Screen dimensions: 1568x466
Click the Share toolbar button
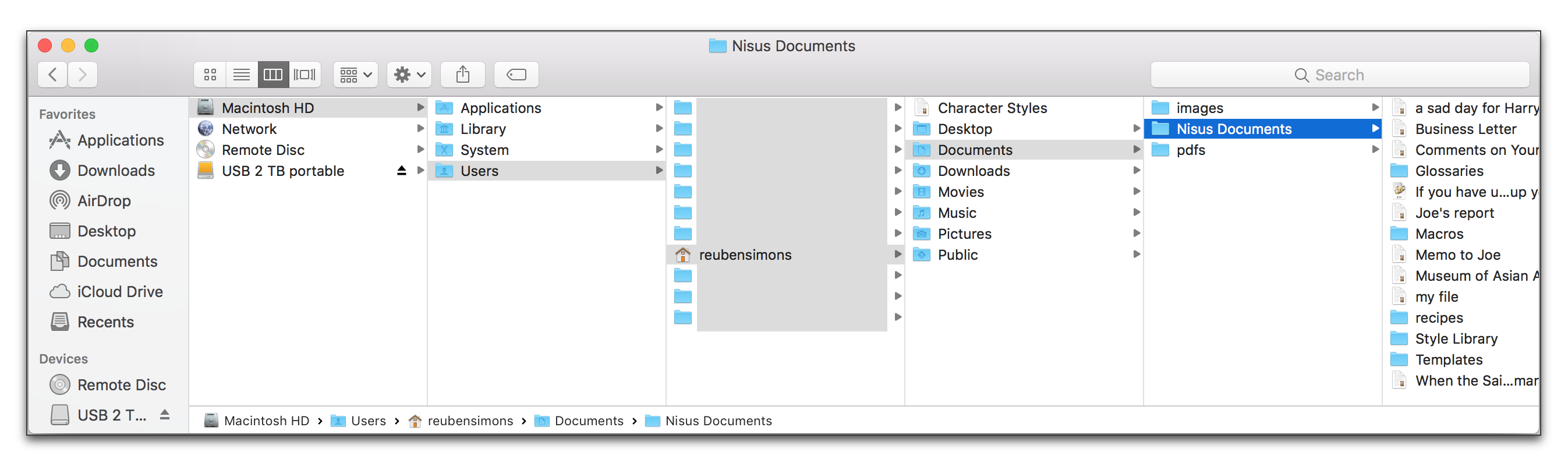pyautogui.click(x=463, y=75)
